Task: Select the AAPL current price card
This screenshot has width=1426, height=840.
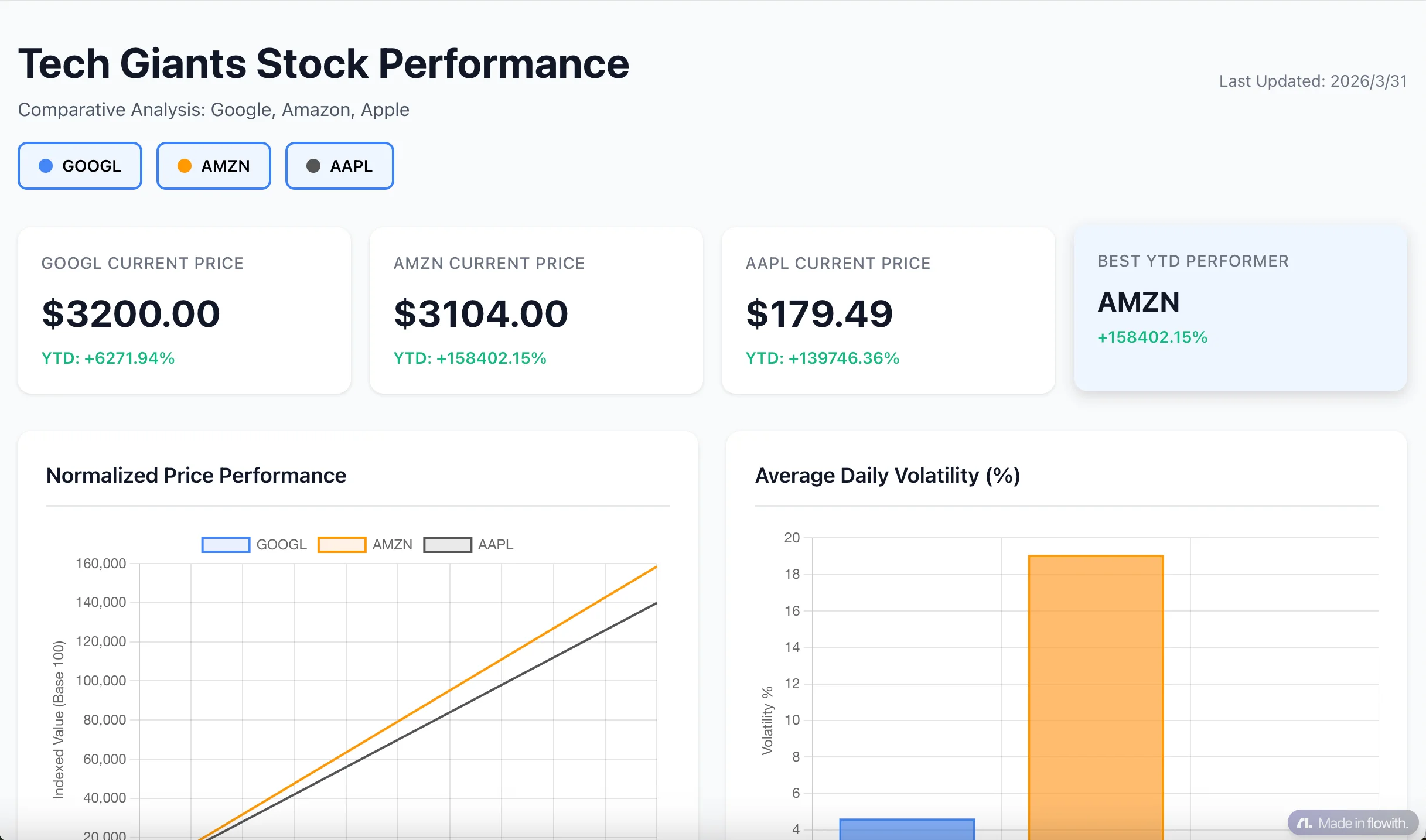Action: point(888,310)
